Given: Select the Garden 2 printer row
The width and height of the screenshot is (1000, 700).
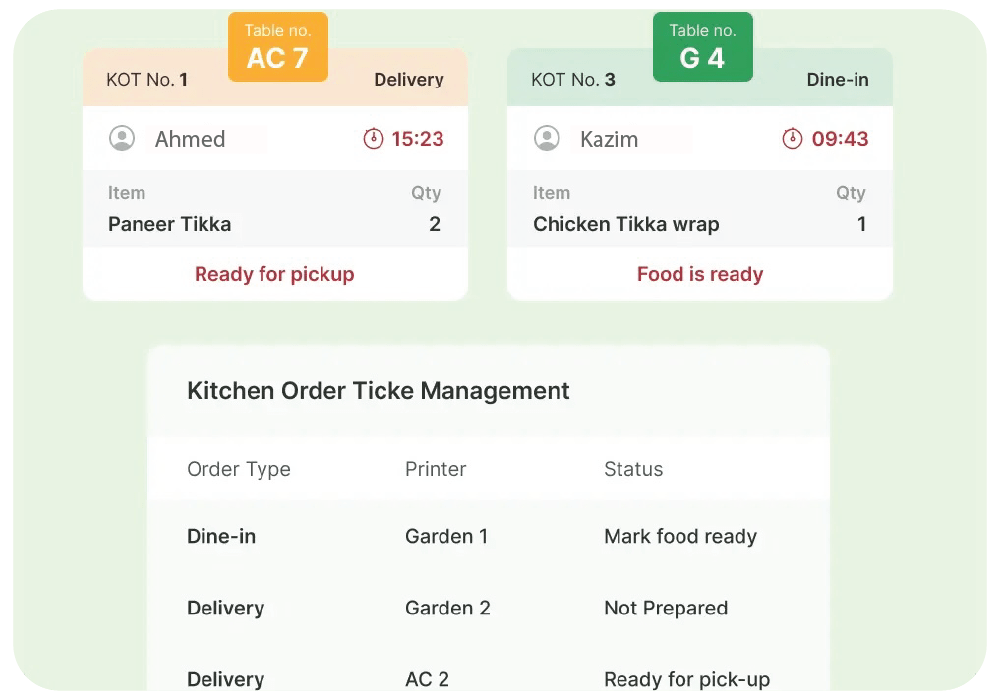Looking at the screenshot, I should point(447,608).
